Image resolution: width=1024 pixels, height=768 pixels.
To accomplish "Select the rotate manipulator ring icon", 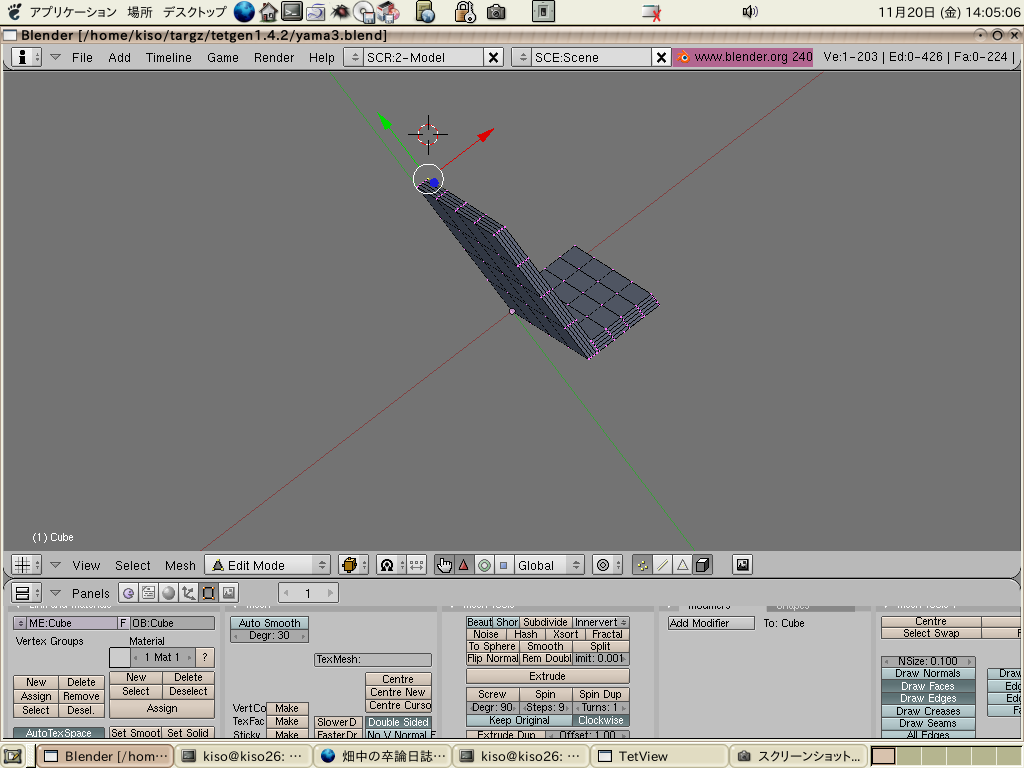I will point(484,565).
